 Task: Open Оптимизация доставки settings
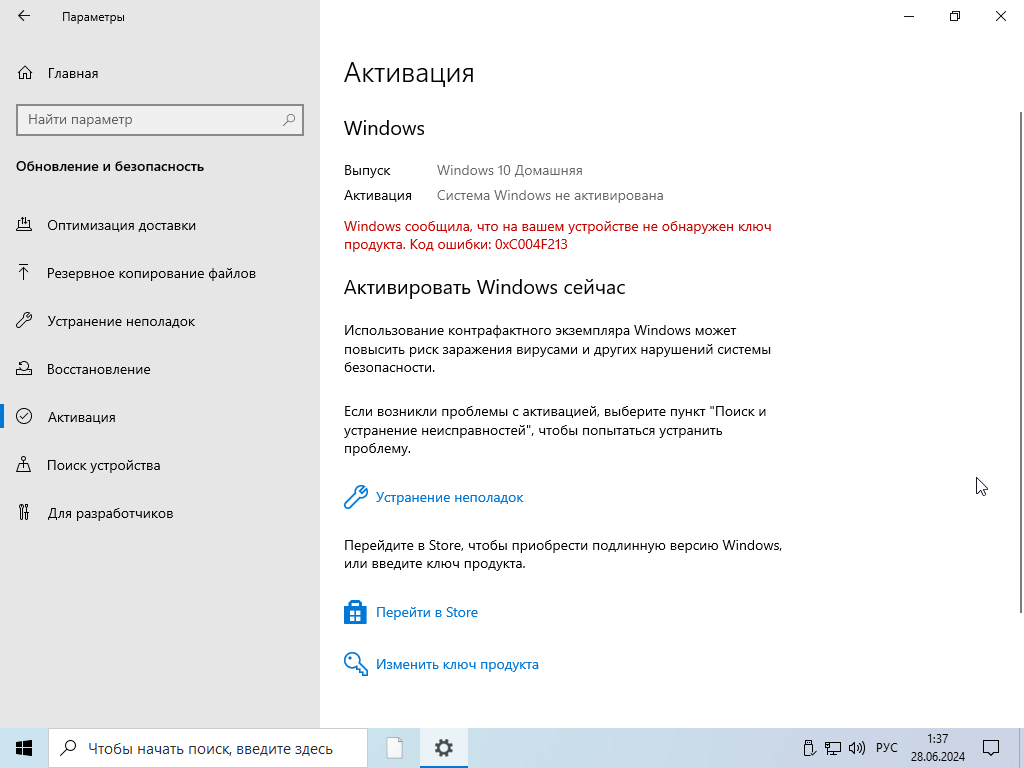[x=121, y=225]
